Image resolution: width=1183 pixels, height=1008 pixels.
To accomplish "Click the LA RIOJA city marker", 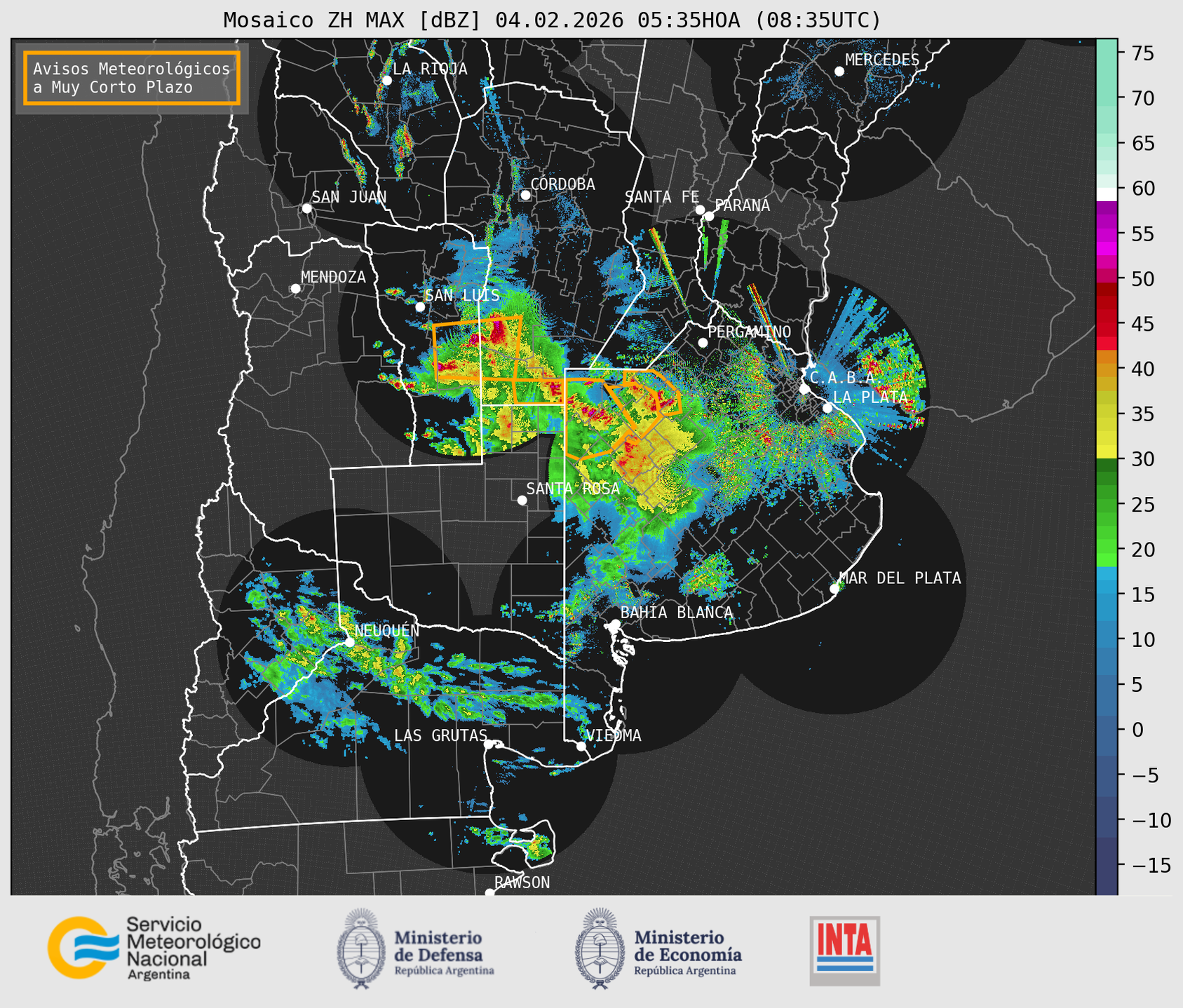I will tap(386, 81).
